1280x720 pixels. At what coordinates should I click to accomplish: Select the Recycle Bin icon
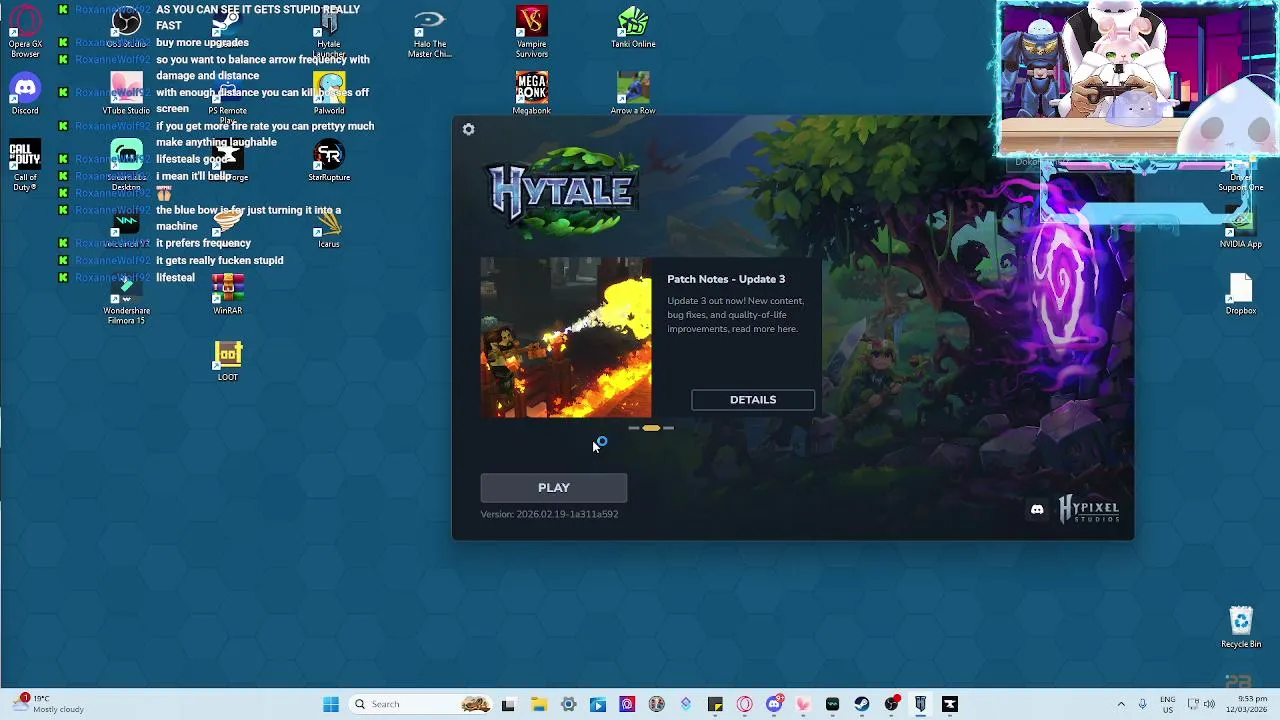1241,627
